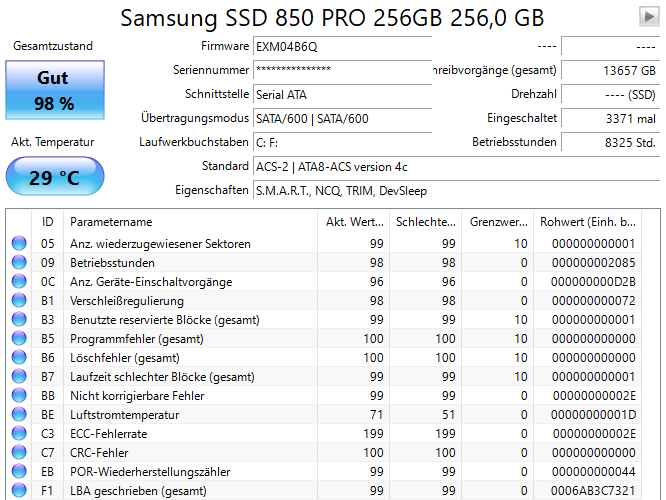Select the Laufzeit schlechter Blöcke (gesamt) name
Viewport: 666px width, 500px height.
pyautogui.click(x=162, y=377)
